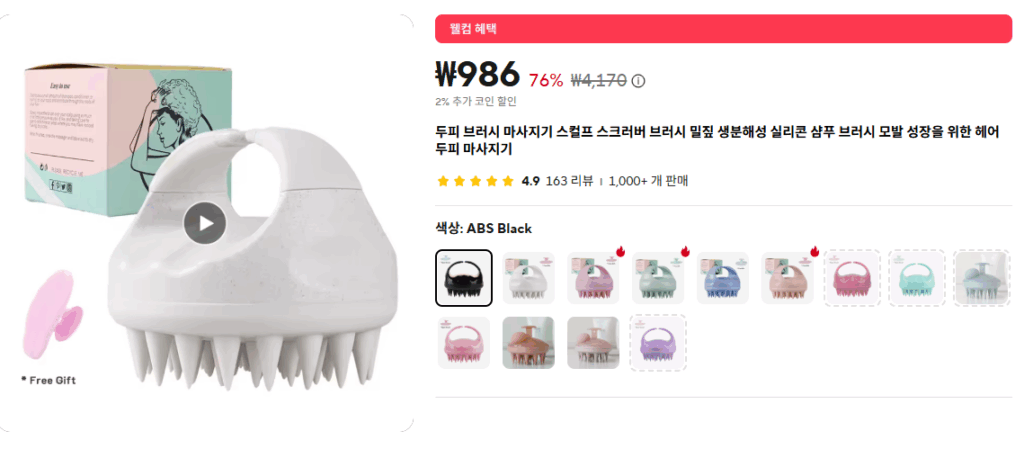Select the peach brush with box variant
The image size is (1024, 458).
788,278
